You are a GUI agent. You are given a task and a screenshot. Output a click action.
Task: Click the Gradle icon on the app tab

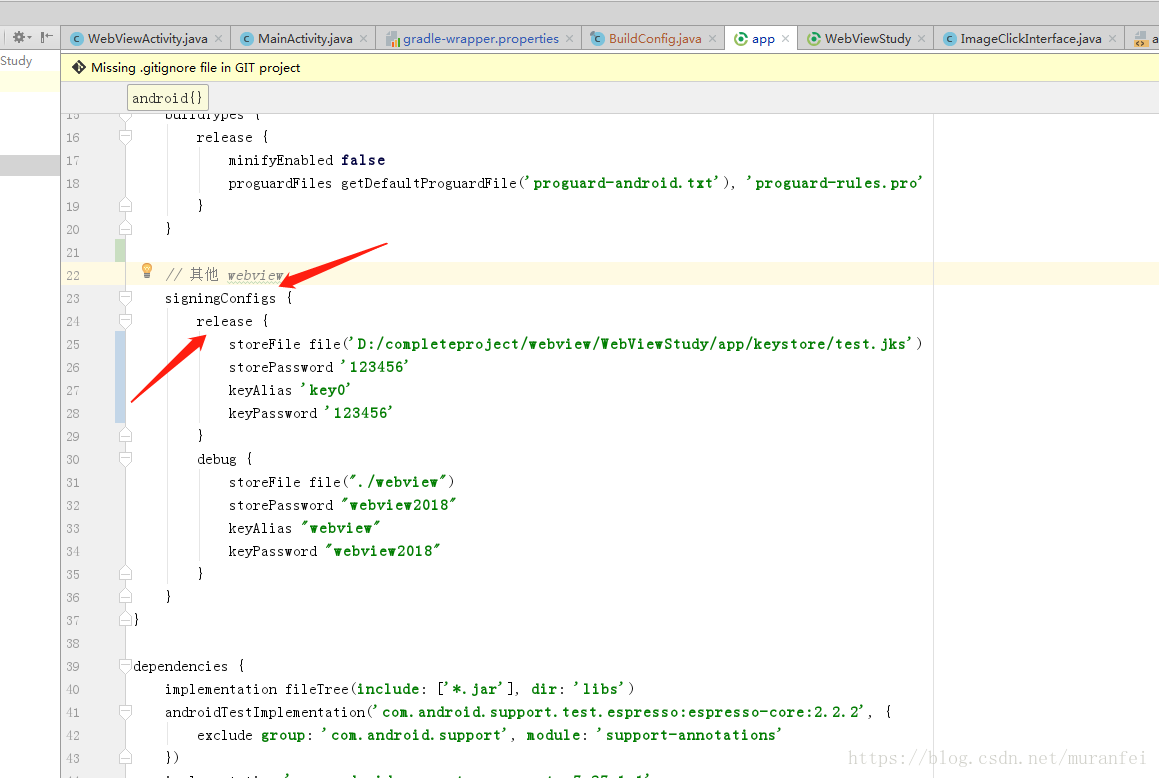740,38
